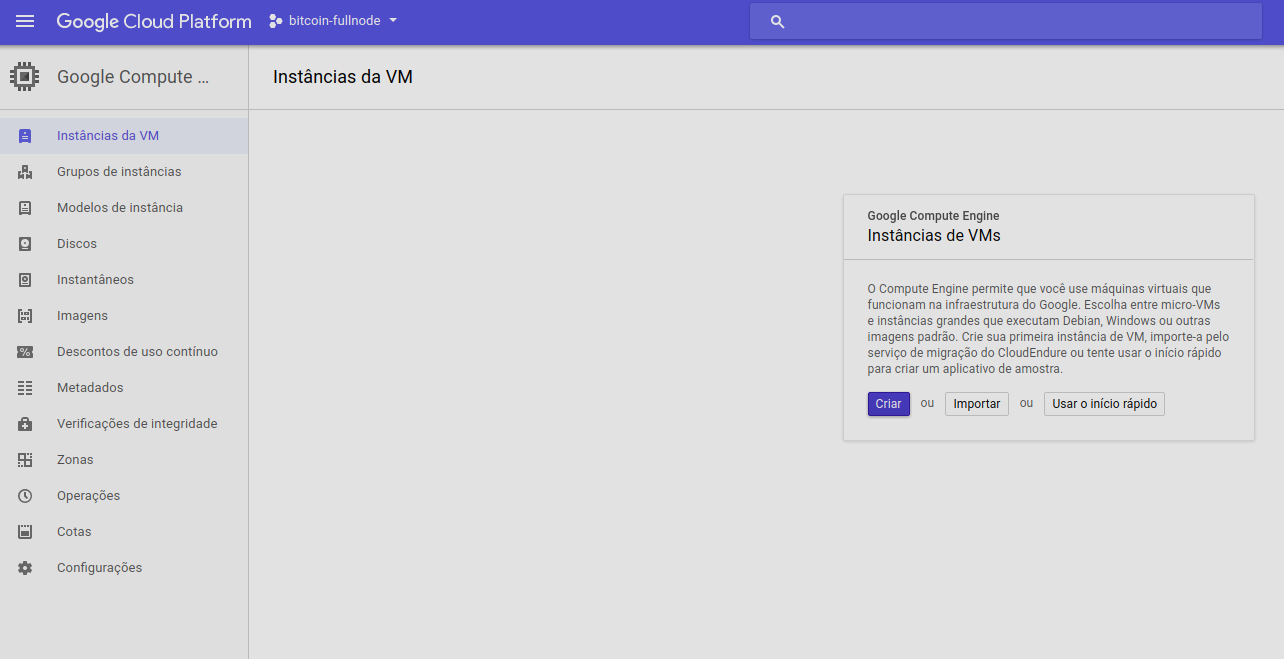Open the bitcoin-fullnode project dropdown

click(x=334, y=21)
